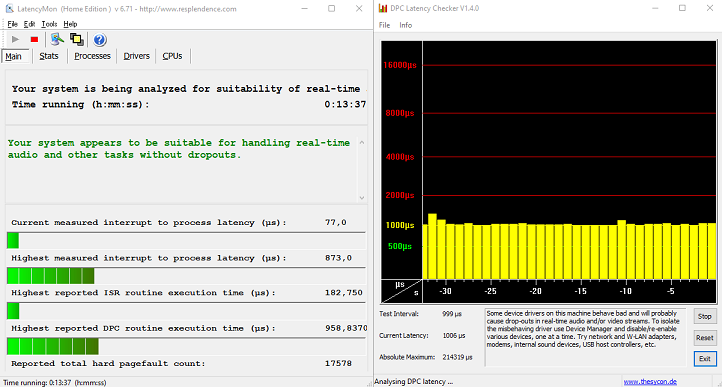The width and height of the screenshot is (722, 387).
Task: Click the DPC Latency Checker title icon
Action: point(382,8)
